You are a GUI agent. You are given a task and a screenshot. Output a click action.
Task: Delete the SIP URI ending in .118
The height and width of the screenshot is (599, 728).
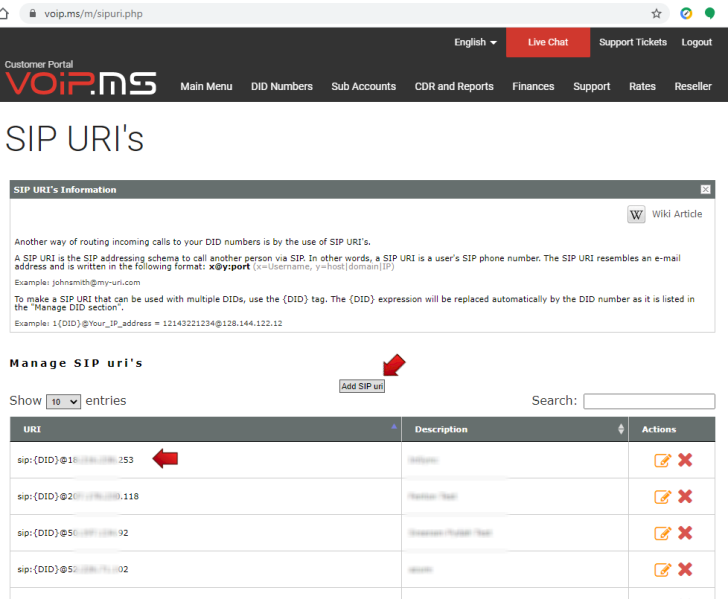coord(685,496)
